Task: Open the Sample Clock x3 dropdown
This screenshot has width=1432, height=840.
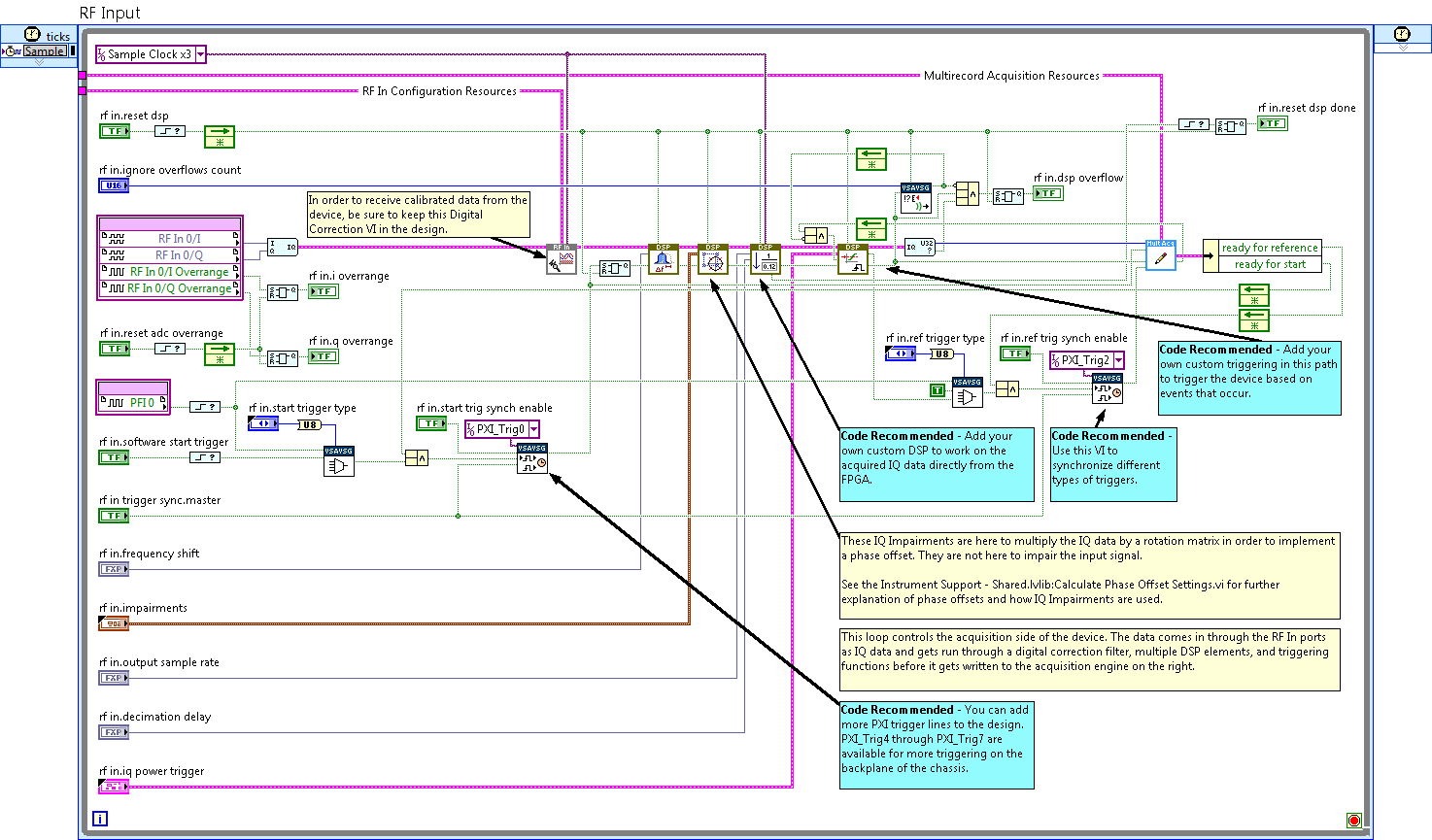Action: point(201,54)
